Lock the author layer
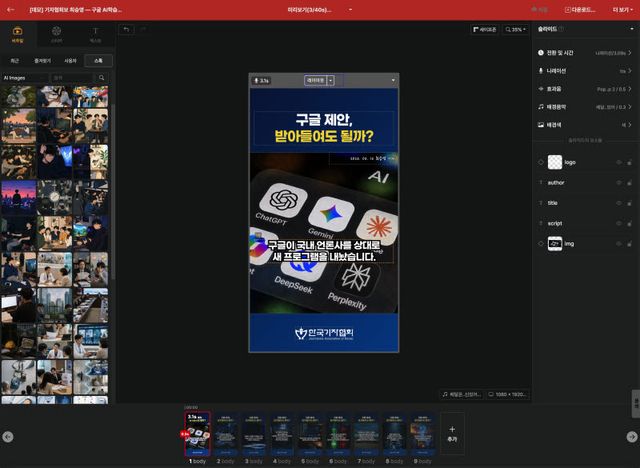Viewport: 640px width, 468px height. pyautogui.click(x=629, y=183)
